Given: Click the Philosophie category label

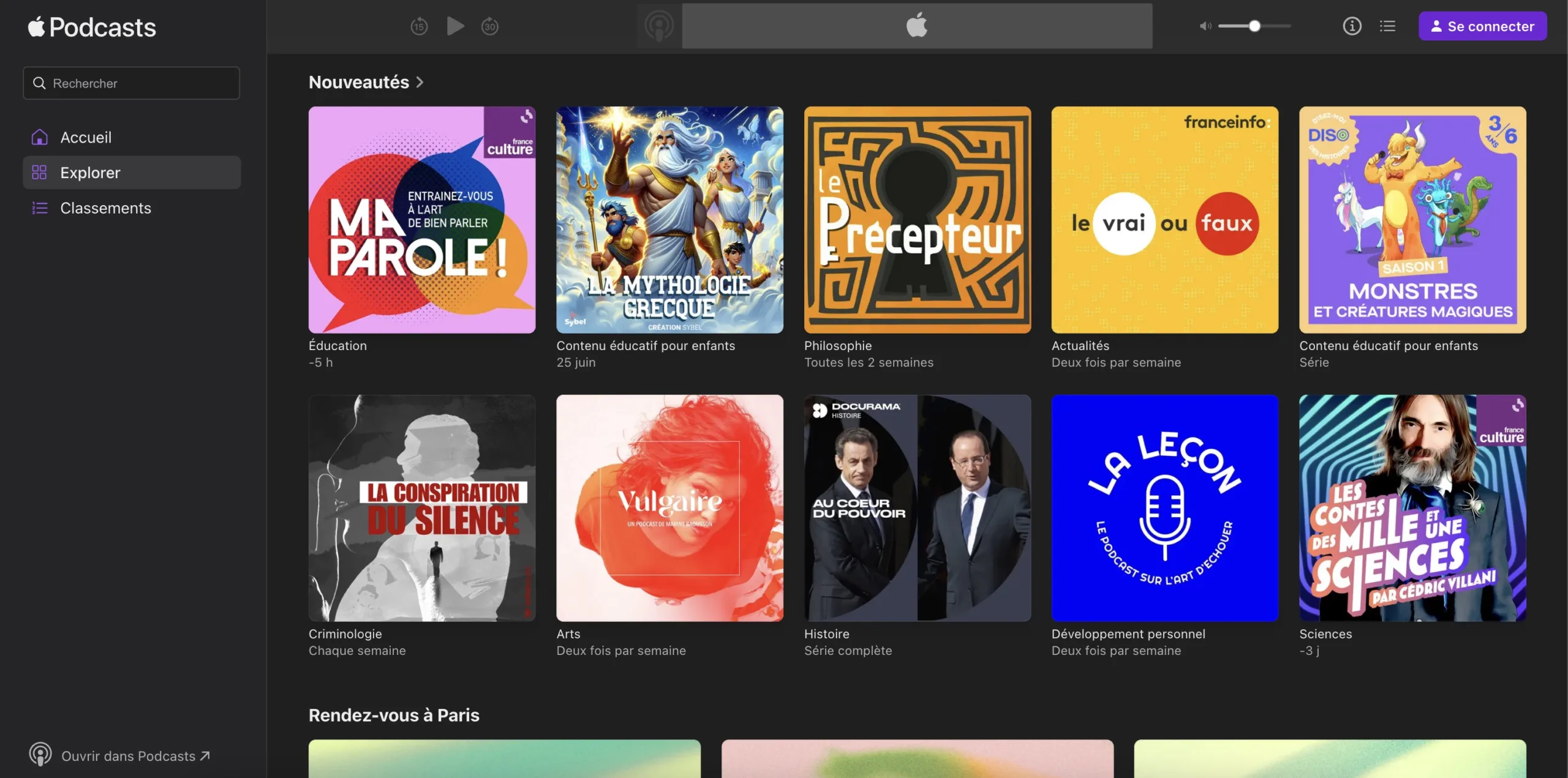Looking at the screenshot, I should pos(838,346).
